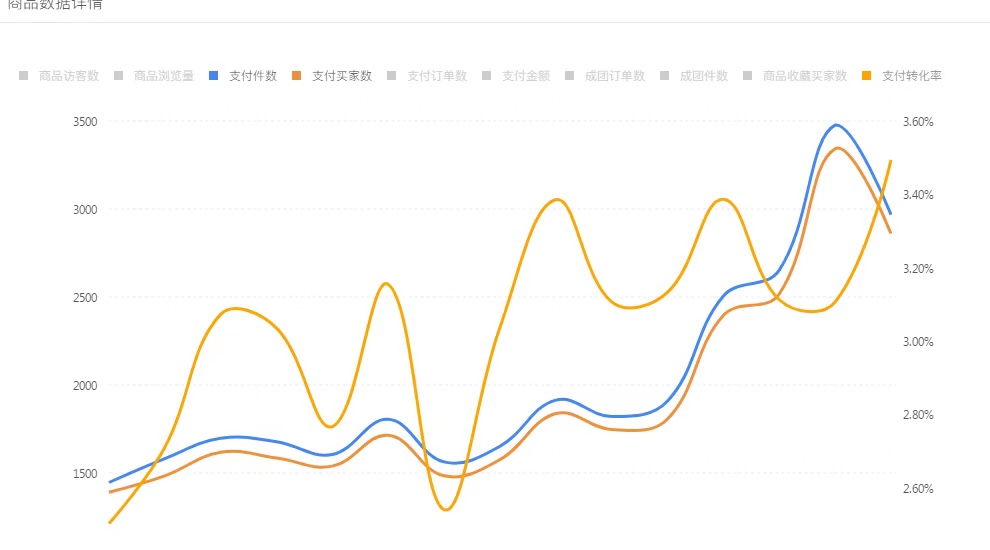
Task: Enable the 商品访客数 legend series
Action: click(69, 76)
